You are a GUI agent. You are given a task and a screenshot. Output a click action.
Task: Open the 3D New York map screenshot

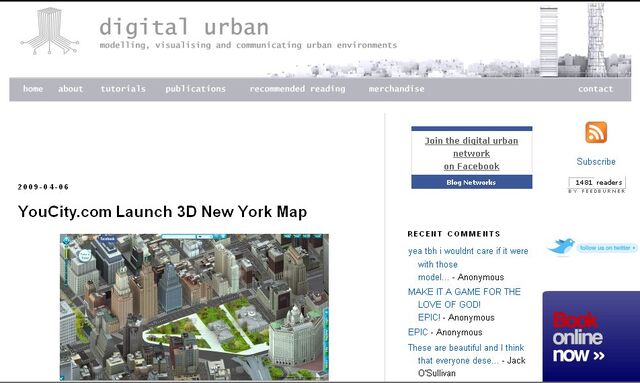[194, 307]
